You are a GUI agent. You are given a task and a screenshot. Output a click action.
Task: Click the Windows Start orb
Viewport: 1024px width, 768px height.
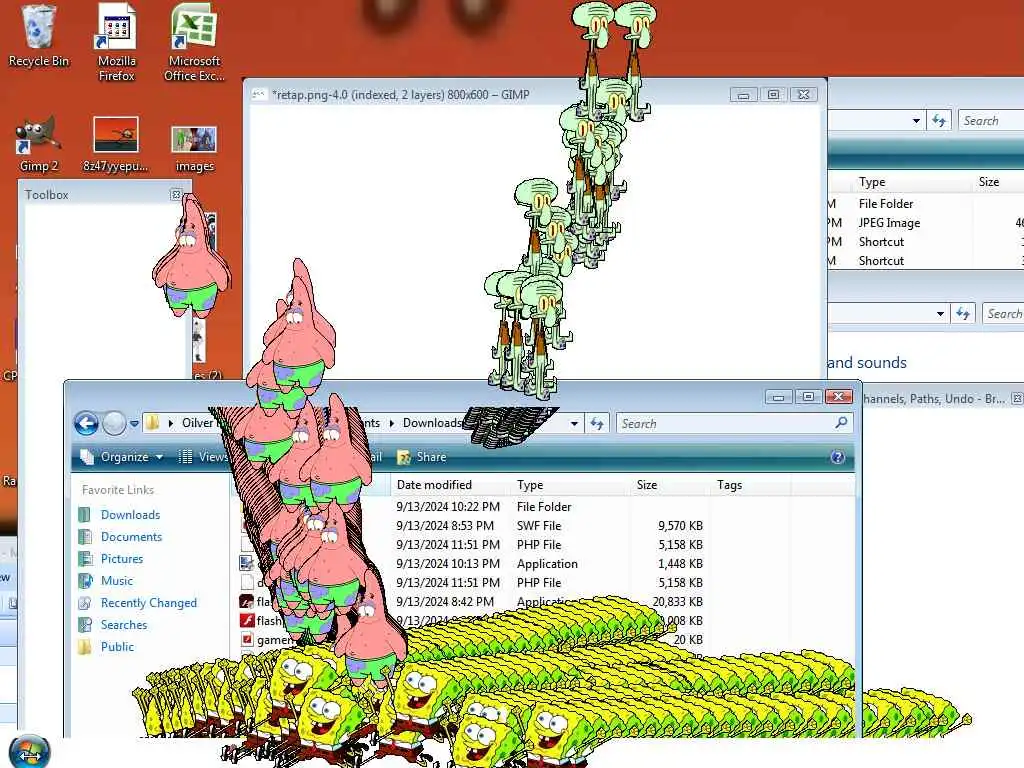30,752
